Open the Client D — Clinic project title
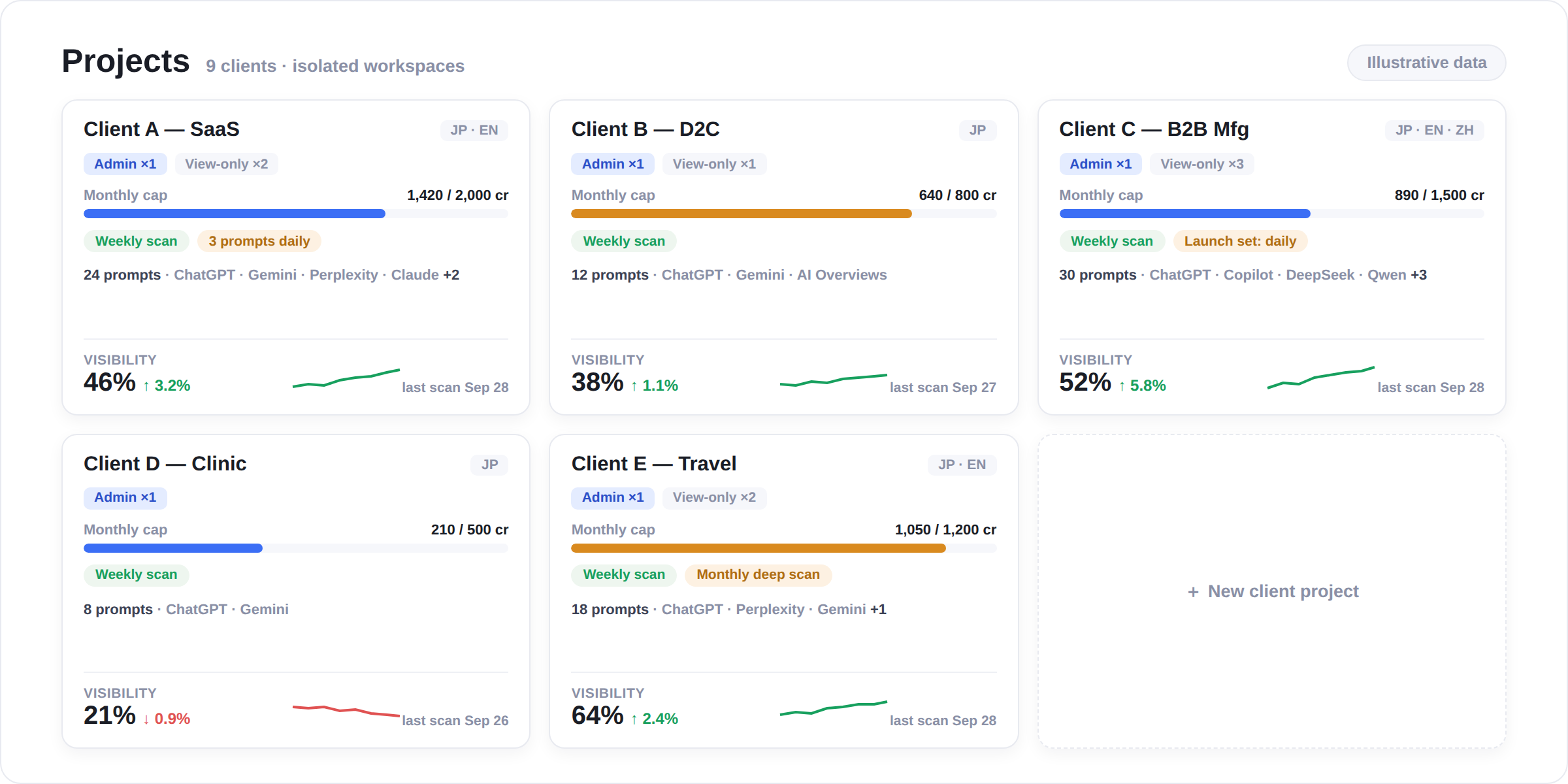 pyautogui.click(x=165, y=464)
